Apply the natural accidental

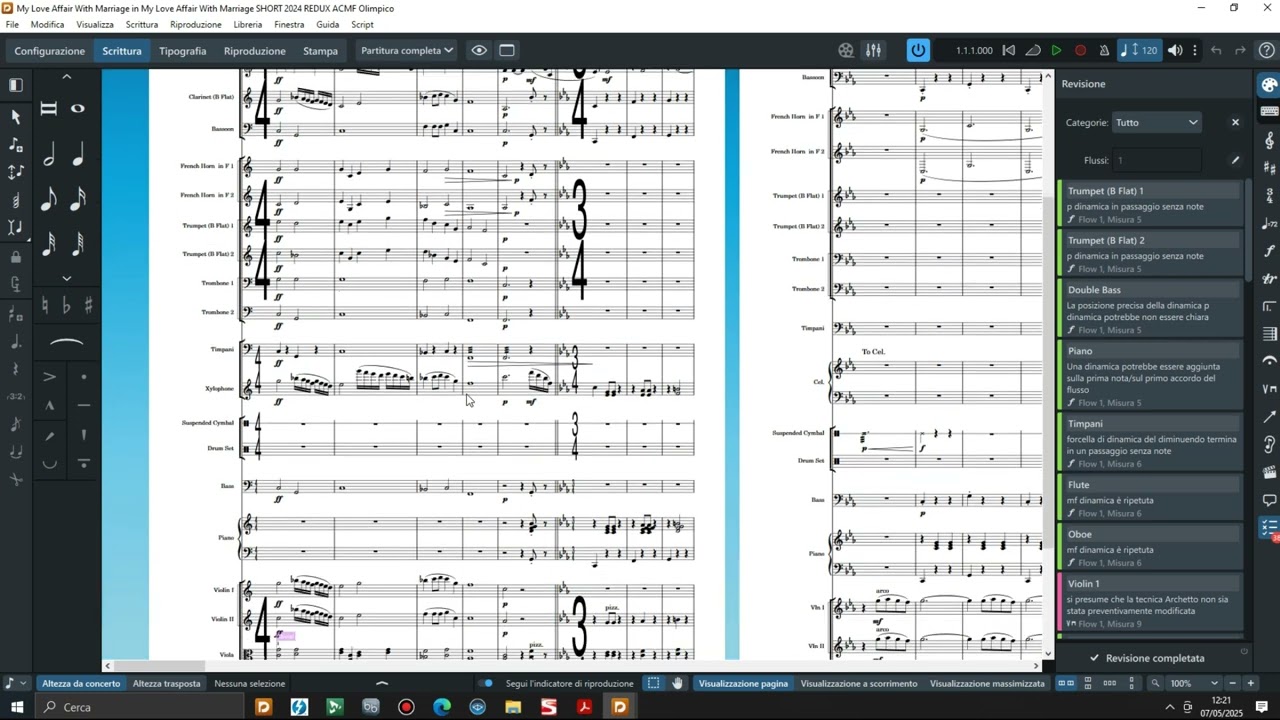[45, 306]
